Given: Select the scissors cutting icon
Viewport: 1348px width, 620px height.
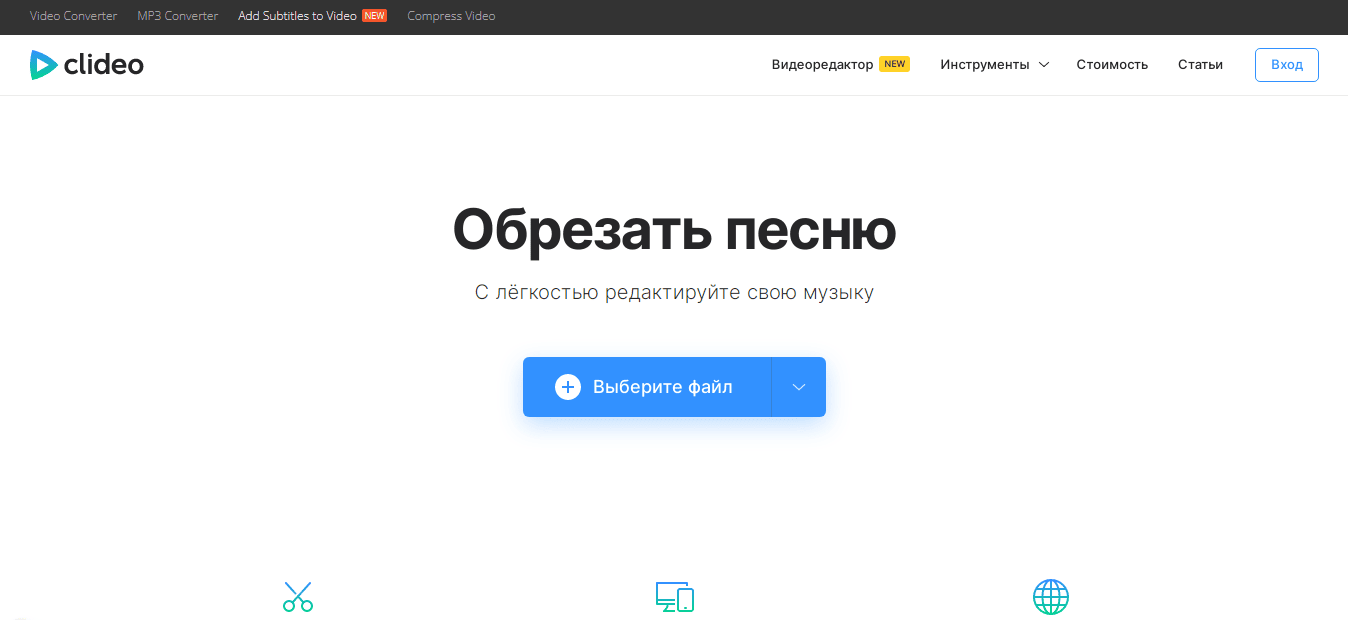Looking at the screenshot, I should (x=297, y=596).
